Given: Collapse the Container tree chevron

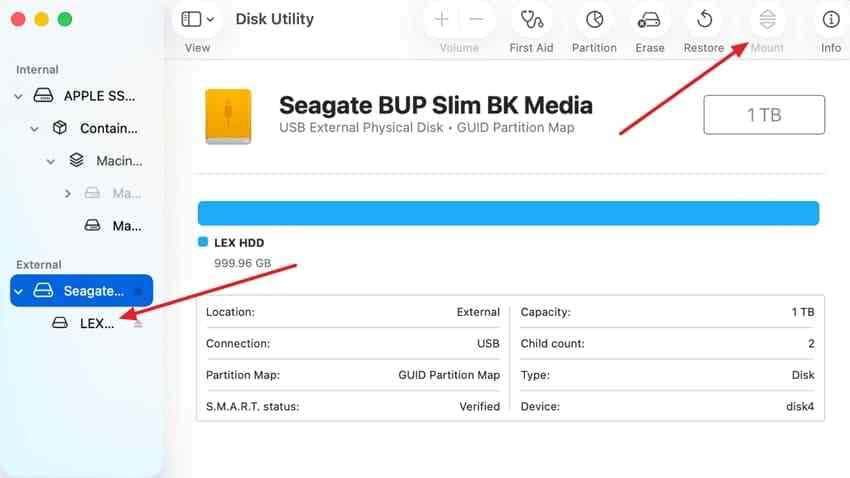Looking at the screenshot, I should point(34,129).
